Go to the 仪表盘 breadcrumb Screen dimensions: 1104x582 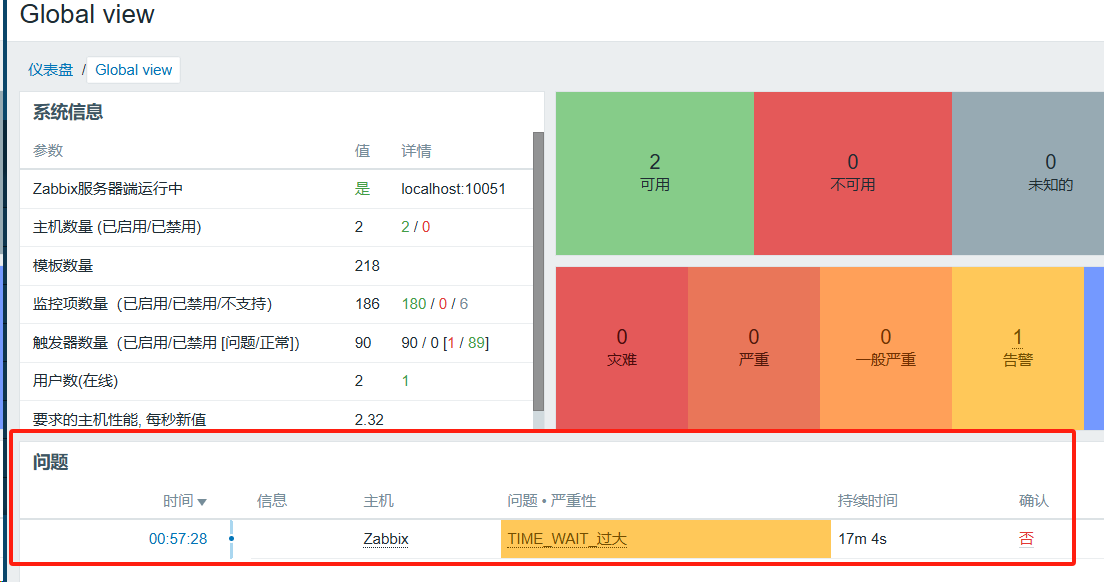[51, 70]
